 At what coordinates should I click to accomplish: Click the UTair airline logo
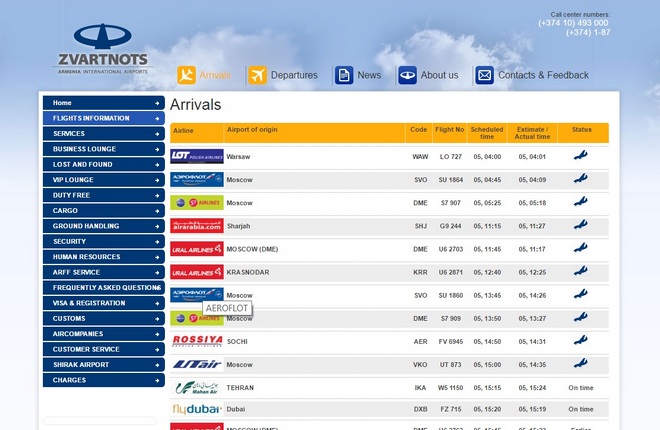pyautogui.click(x=197, y=364)
